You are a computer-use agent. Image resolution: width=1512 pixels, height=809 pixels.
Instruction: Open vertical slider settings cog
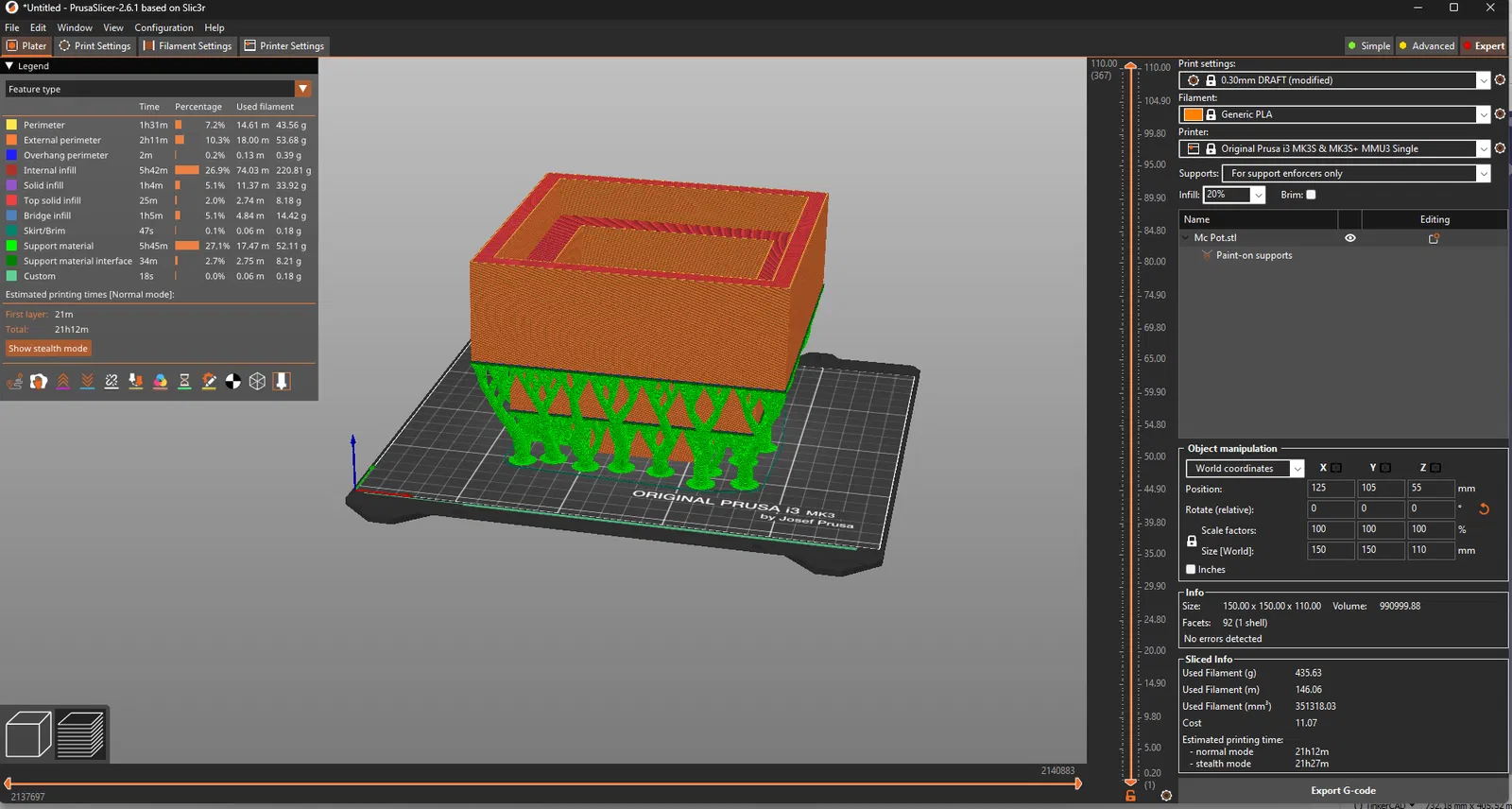click(1166, 796)
